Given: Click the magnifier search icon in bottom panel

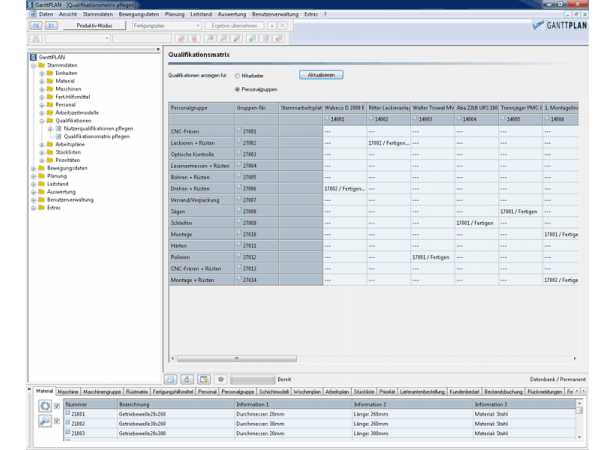Looking at the screenshot, I should tap(45, 421).
